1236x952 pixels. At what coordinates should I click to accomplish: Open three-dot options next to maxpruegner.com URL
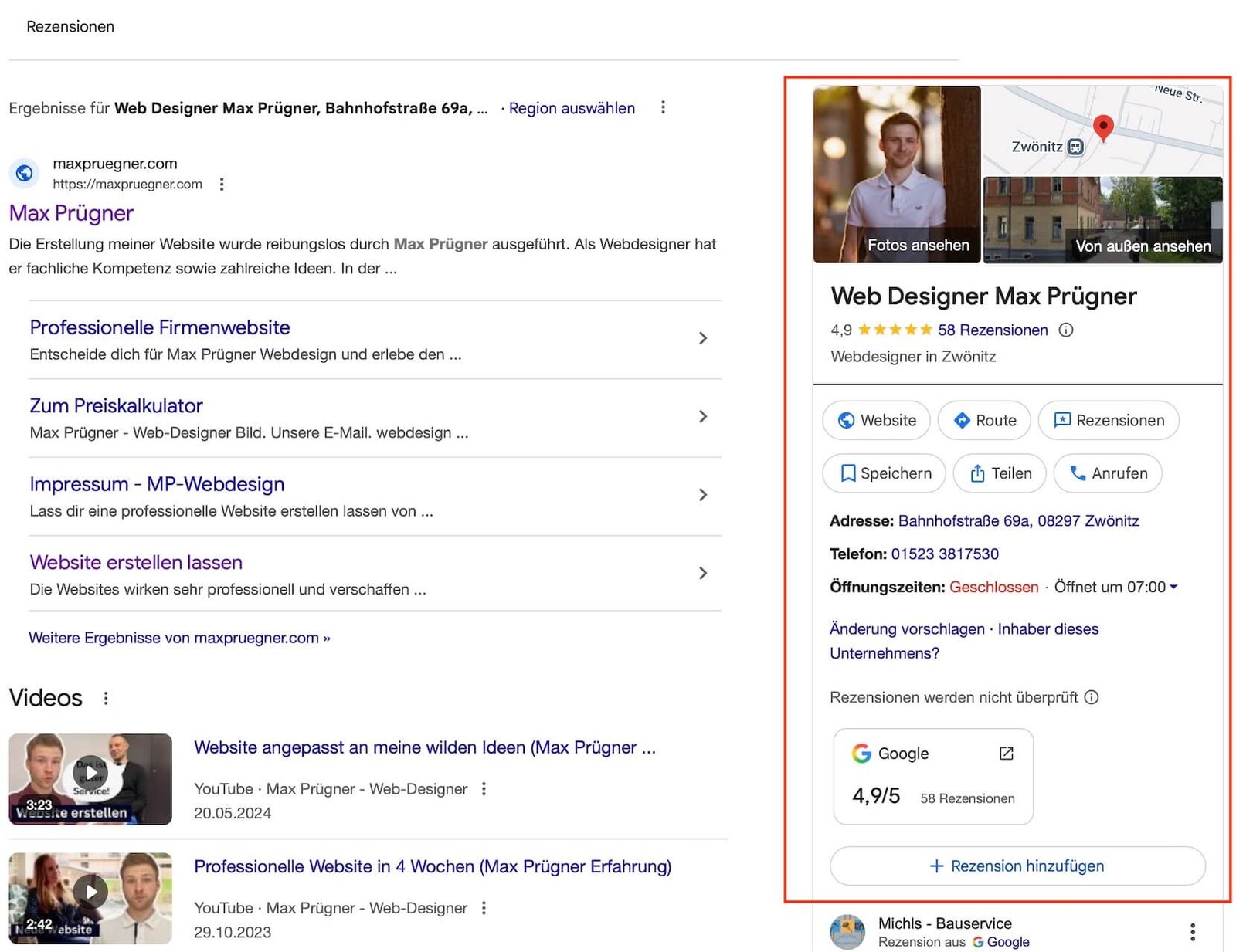(x=222, y=184)
